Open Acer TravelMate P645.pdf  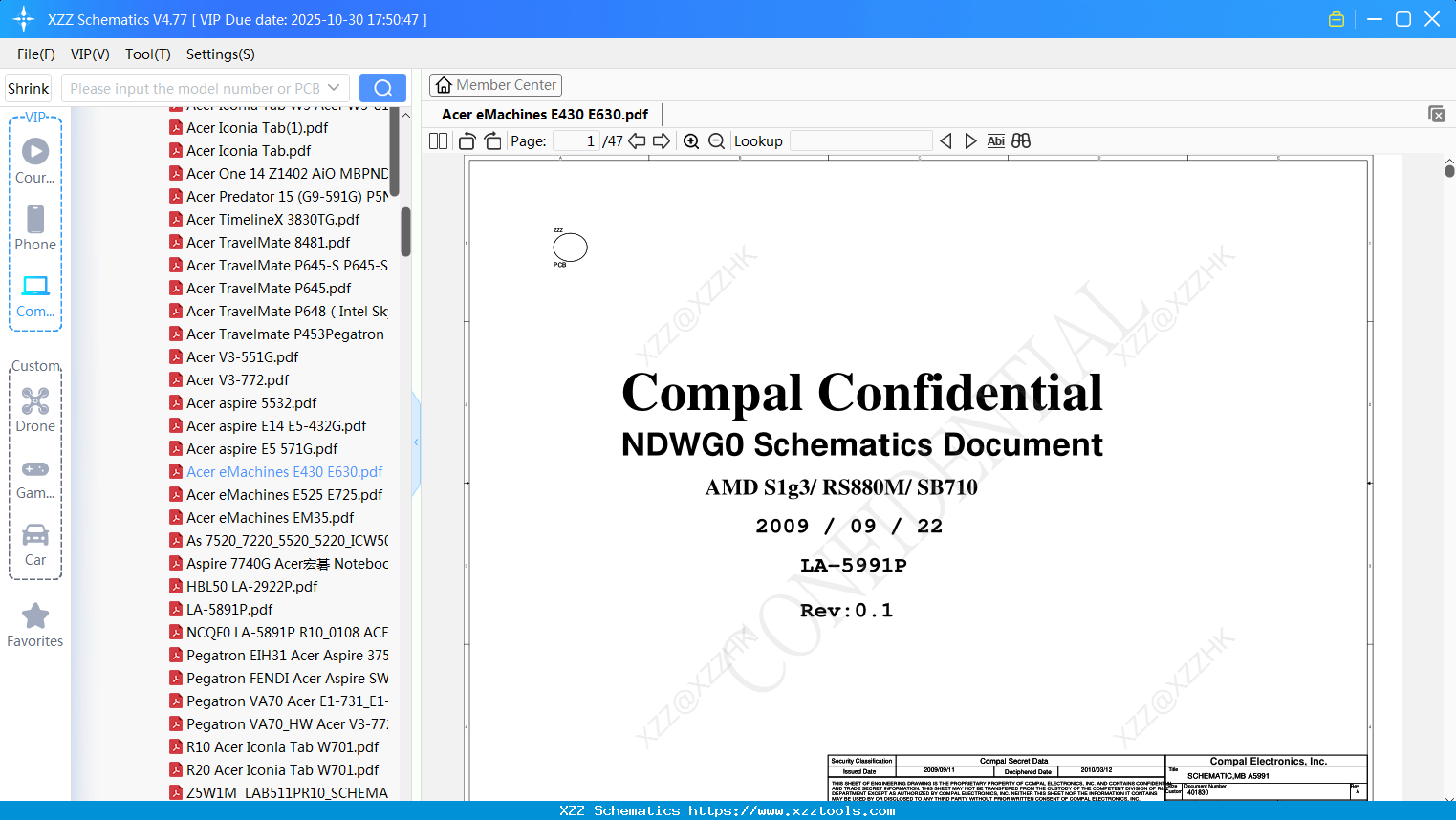pos(260,289)
